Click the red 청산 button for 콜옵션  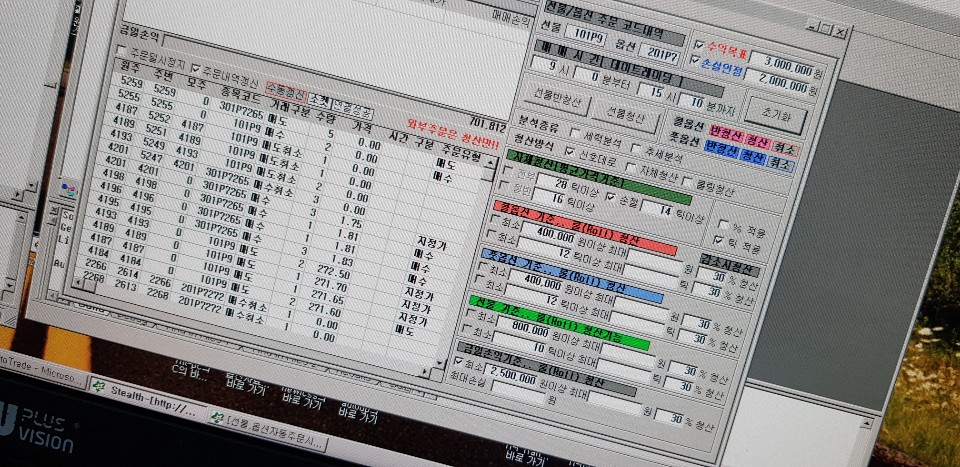[x=758, y=140]
